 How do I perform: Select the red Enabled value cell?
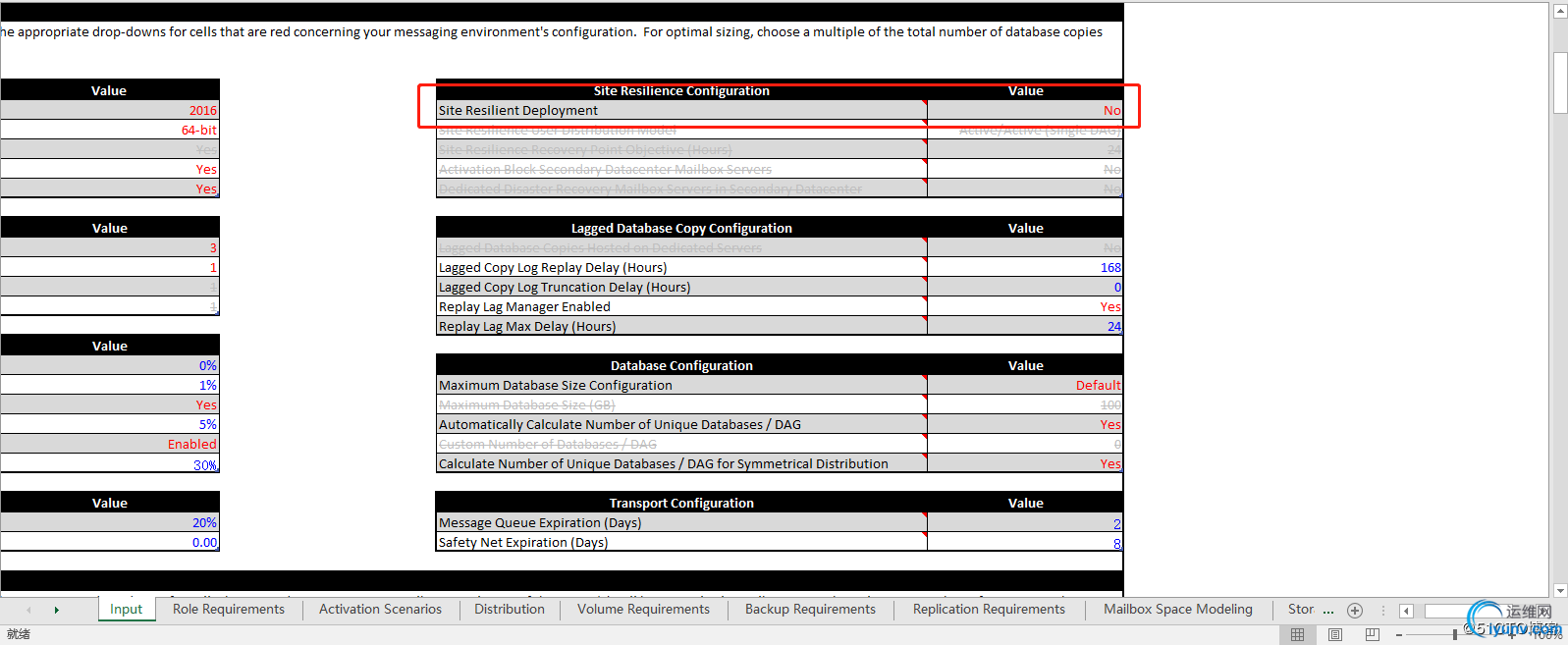coord(110,444)
